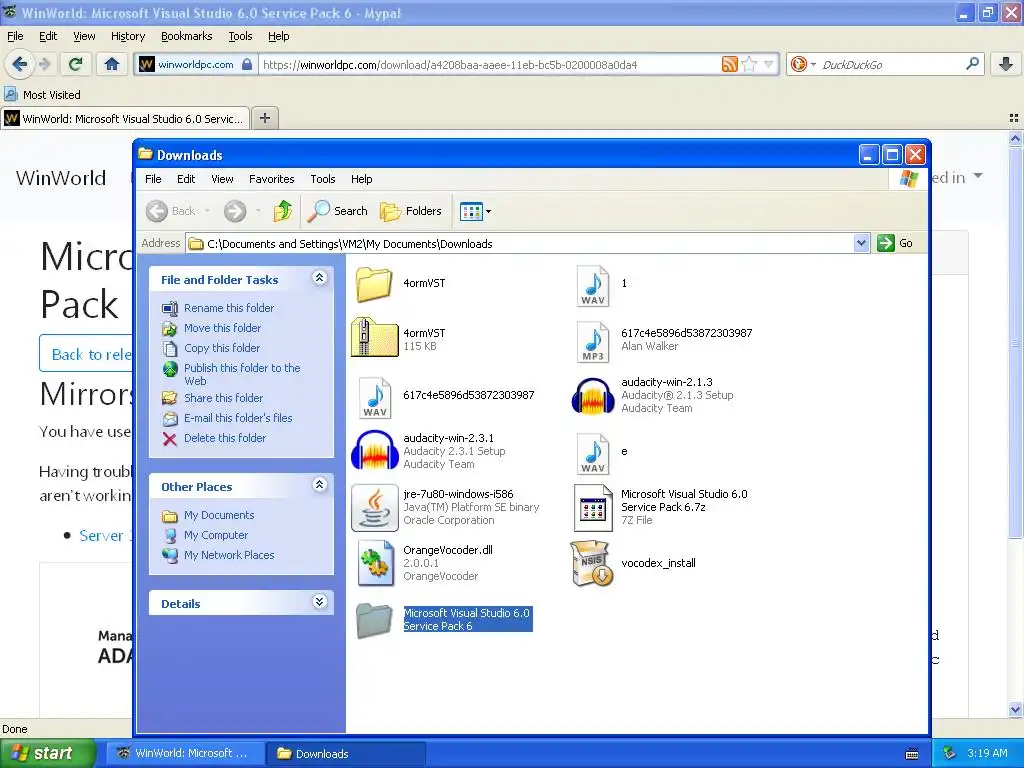Open the Explorer Forward history dropdown arrow
Viewport: 1024px width, 768px height.
258,211
